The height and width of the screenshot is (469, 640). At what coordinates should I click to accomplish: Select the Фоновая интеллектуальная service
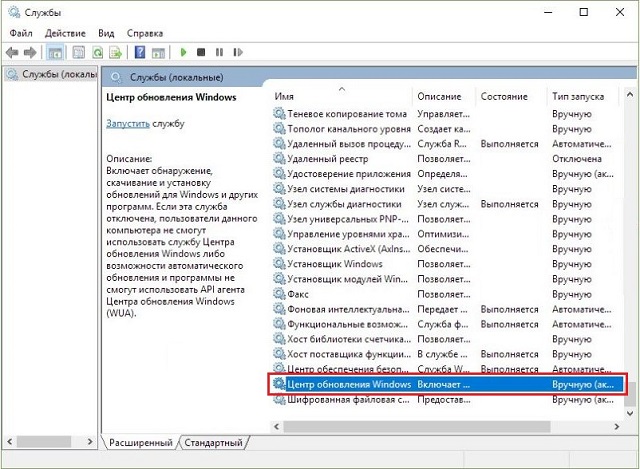coord(447,309)
